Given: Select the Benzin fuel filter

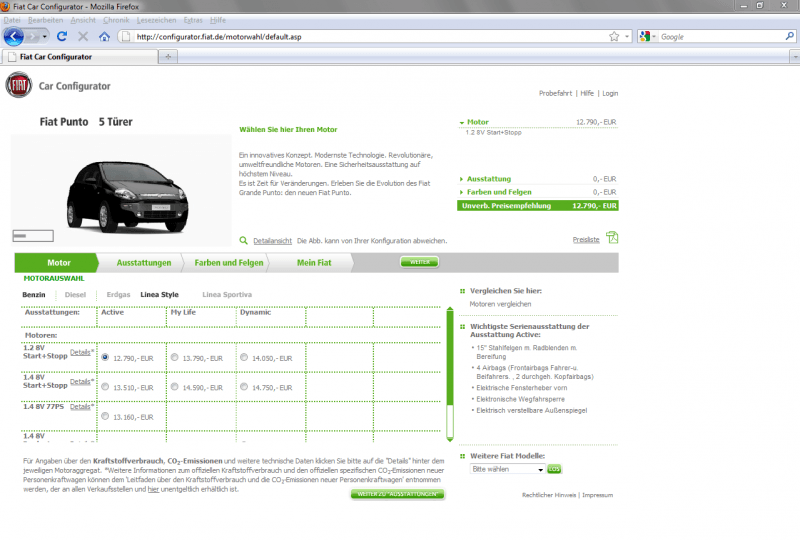Looking at the screenshot, I should [x=34, y=294].
